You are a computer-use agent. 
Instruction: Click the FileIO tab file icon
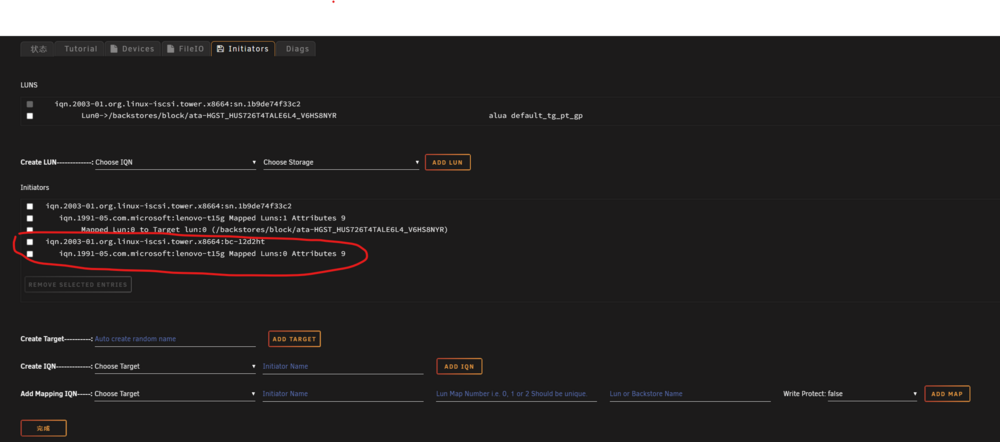(x=170, y=49)
